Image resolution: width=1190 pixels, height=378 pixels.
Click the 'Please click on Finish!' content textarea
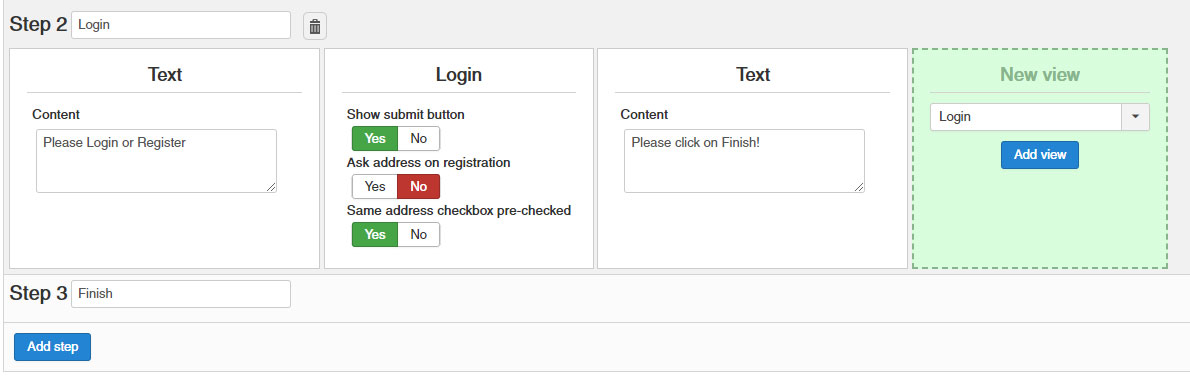pos(745,161)
